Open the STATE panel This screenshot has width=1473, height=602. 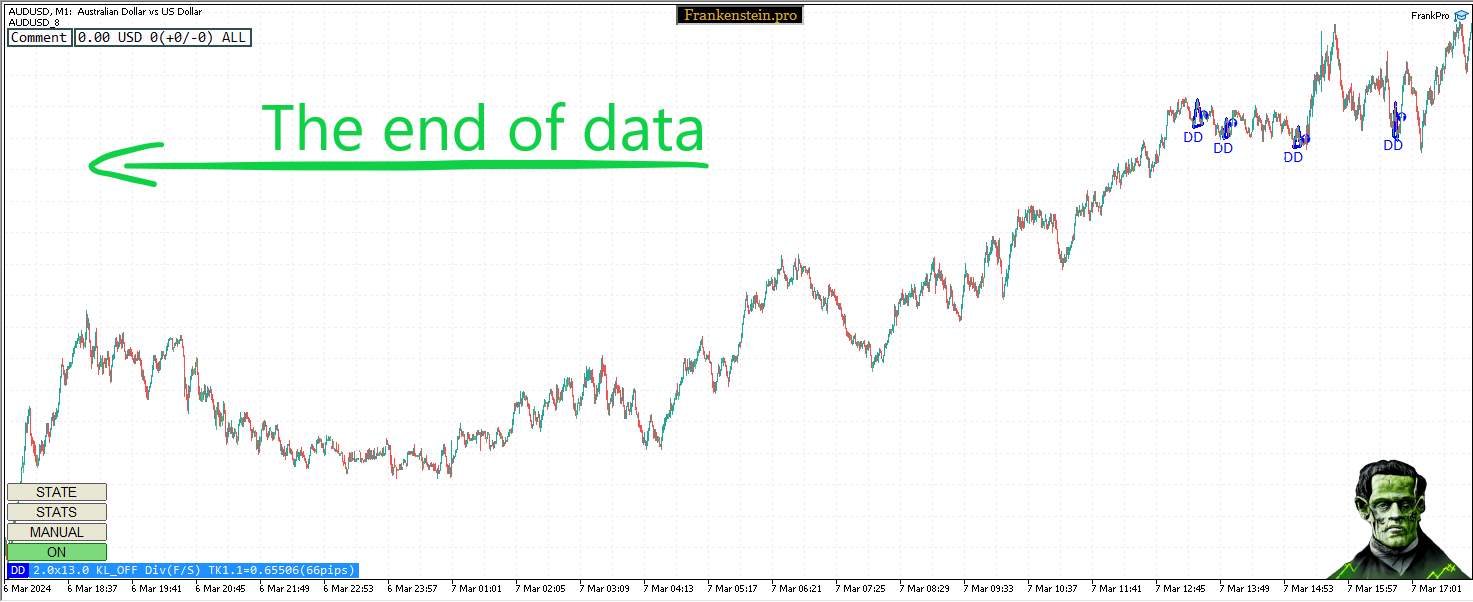tap(57, 492)
